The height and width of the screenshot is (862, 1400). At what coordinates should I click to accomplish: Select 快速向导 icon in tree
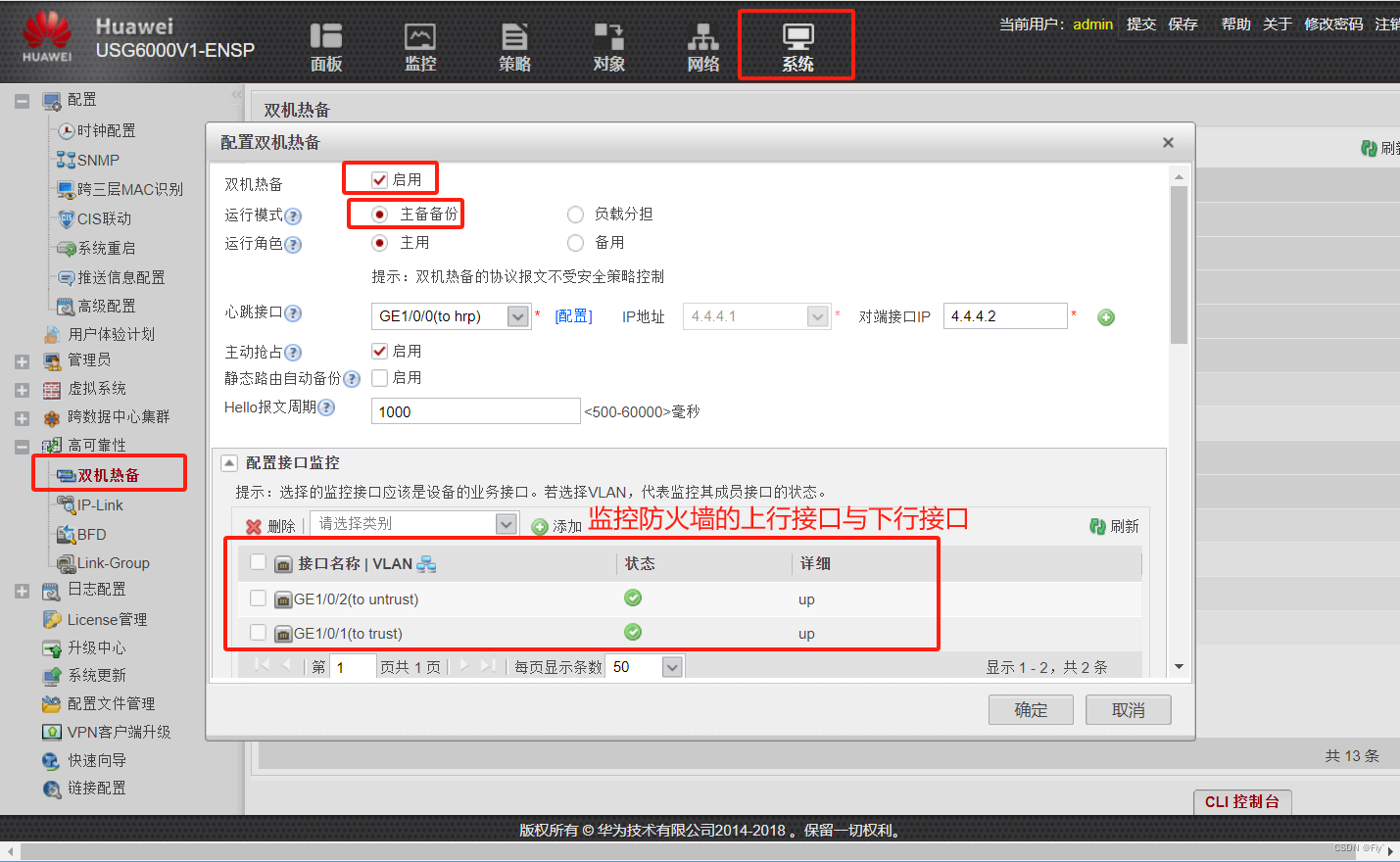pos(52,760)
